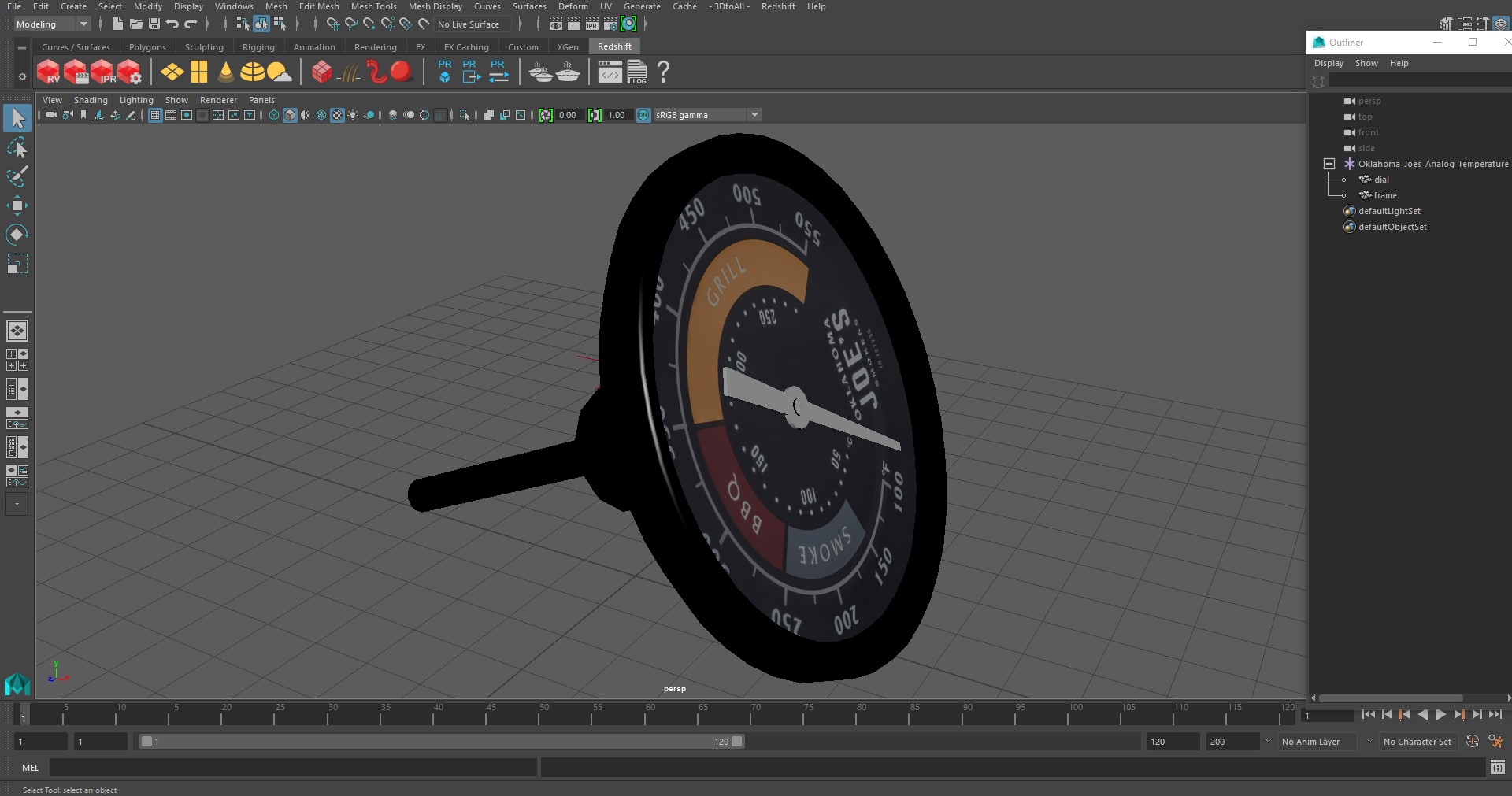
Task: Select defaultLightSet in the Outliner
Action: (1389, 211)
